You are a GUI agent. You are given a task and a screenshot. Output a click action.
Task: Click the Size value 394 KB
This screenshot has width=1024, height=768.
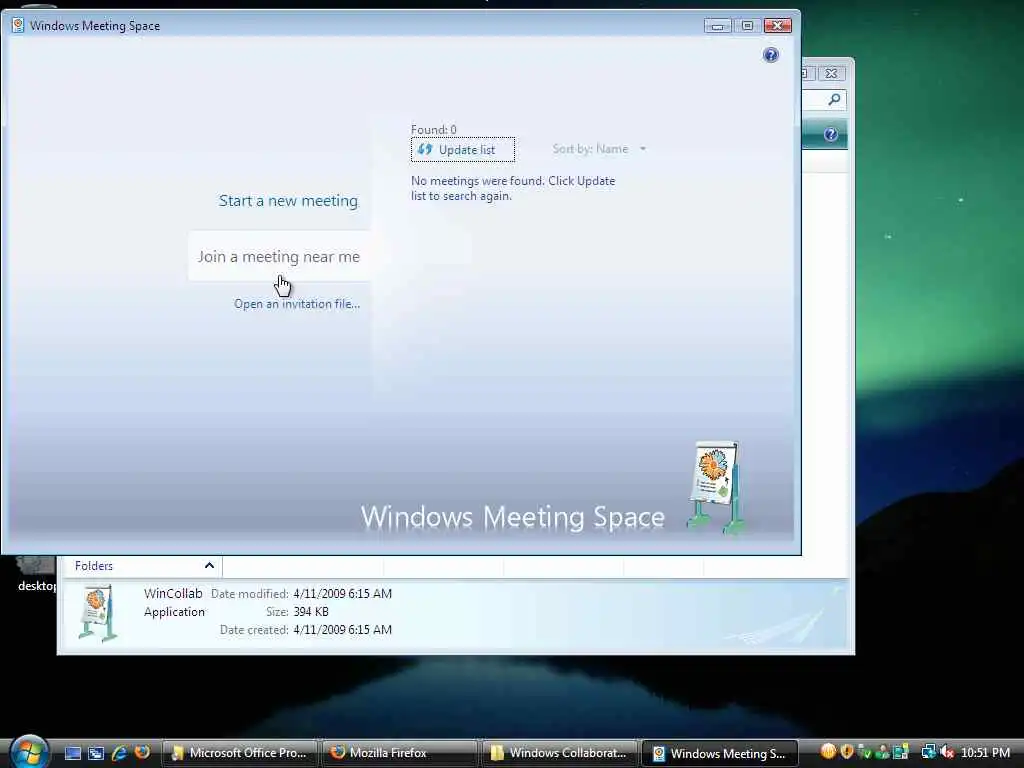click(311, 612)
